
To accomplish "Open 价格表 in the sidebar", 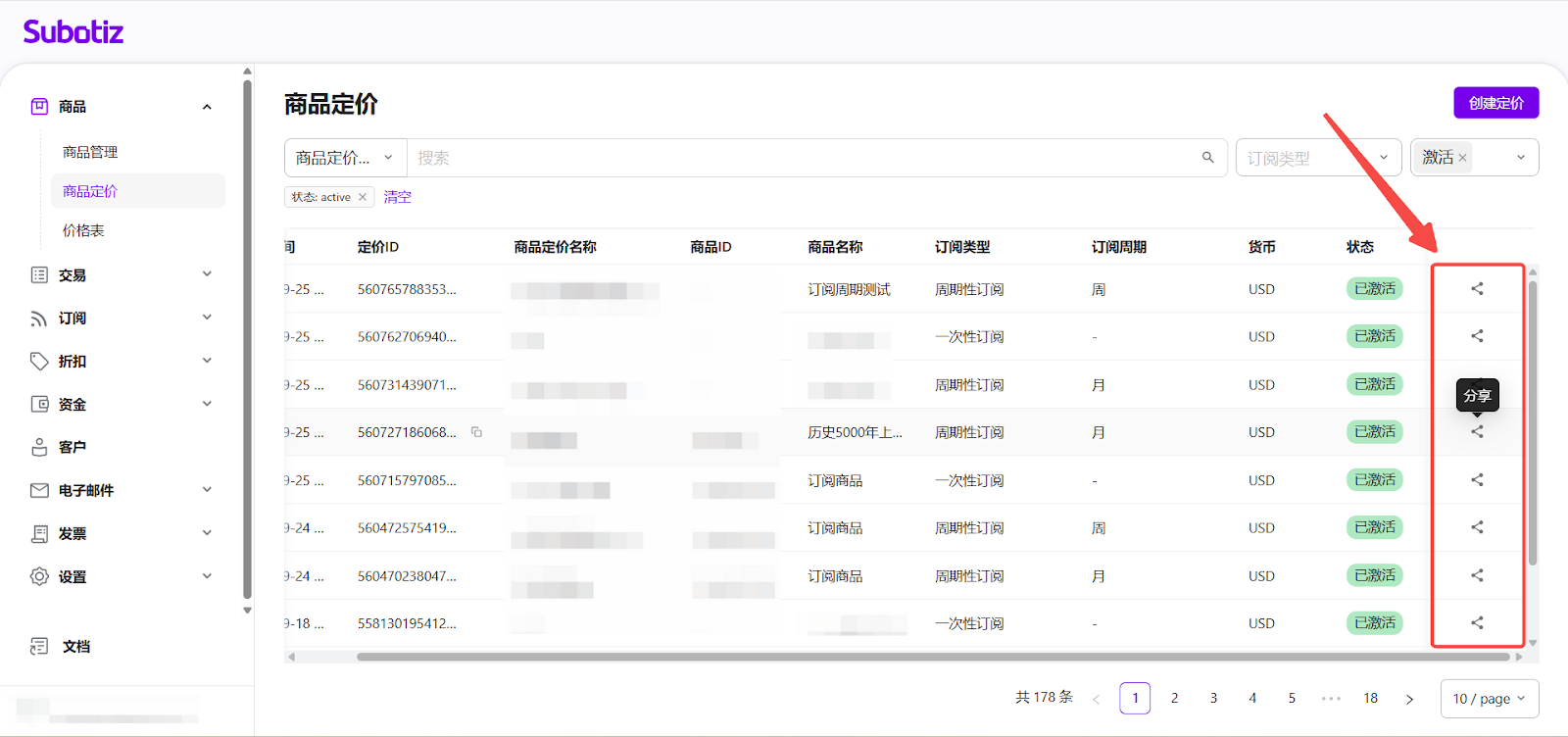I will point(83,230).
